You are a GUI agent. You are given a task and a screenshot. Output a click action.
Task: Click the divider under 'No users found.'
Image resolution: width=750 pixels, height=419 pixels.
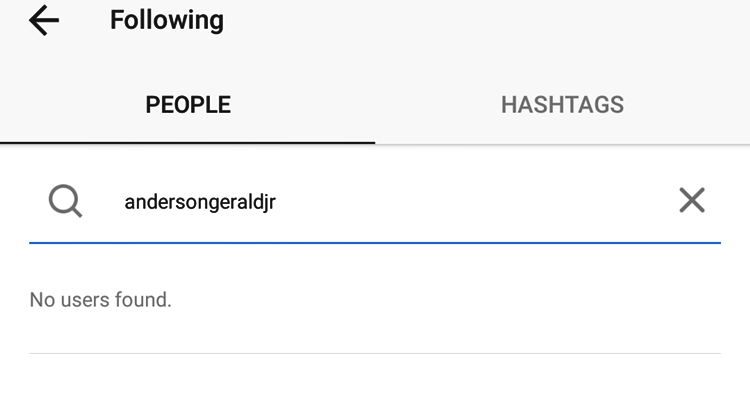click(375, 353)
